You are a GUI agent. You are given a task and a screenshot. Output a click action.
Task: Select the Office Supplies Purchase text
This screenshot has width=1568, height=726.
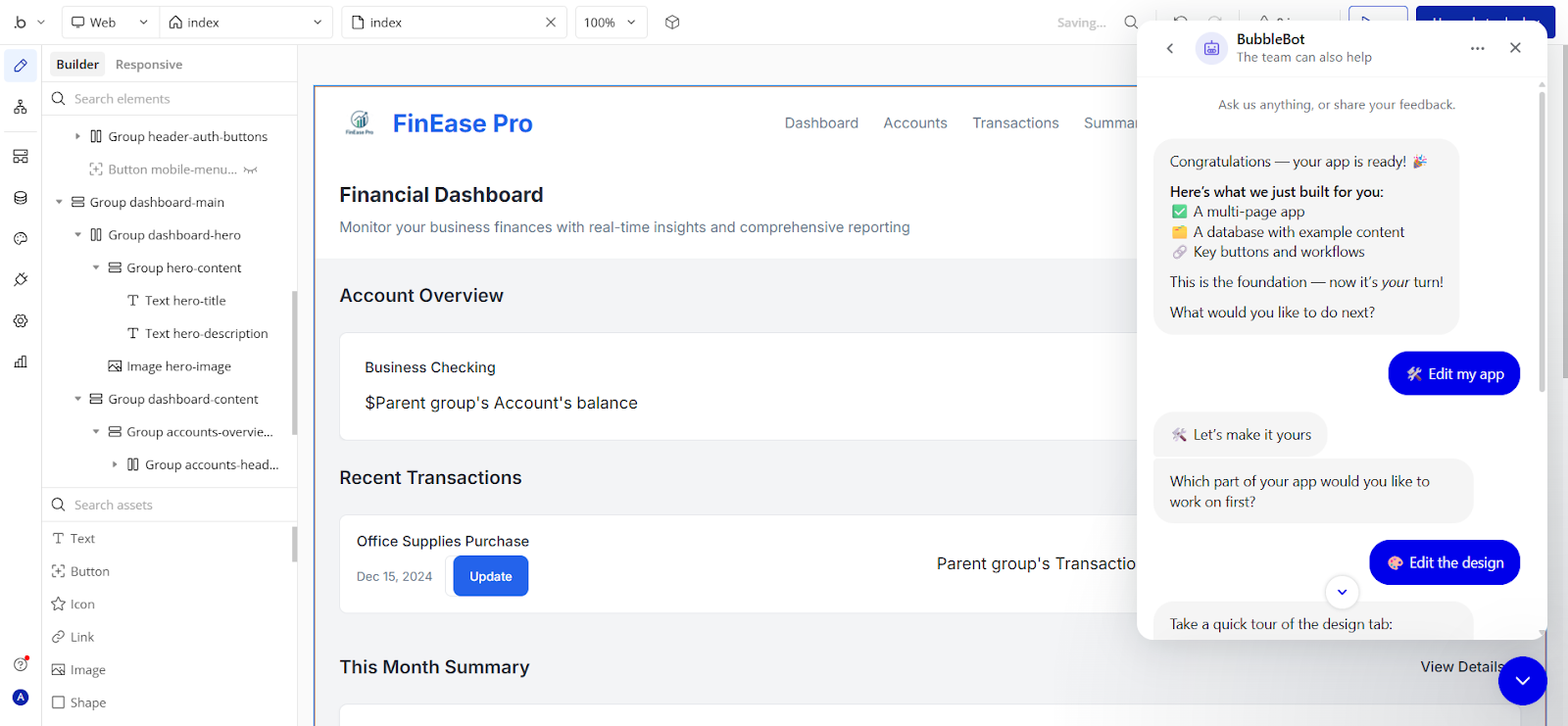(x=443, y=541)
